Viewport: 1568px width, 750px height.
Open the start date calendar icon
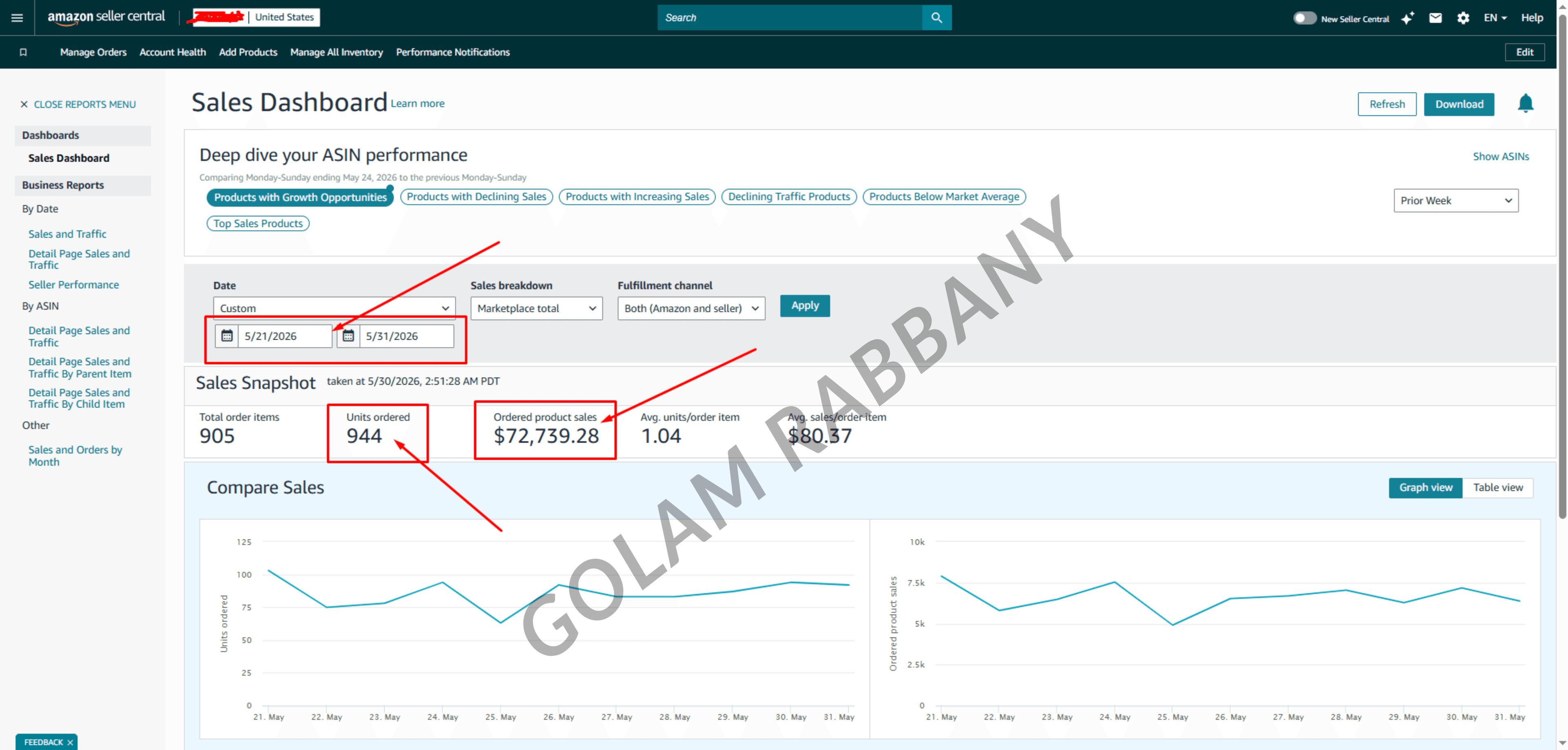tap(227, 336)
